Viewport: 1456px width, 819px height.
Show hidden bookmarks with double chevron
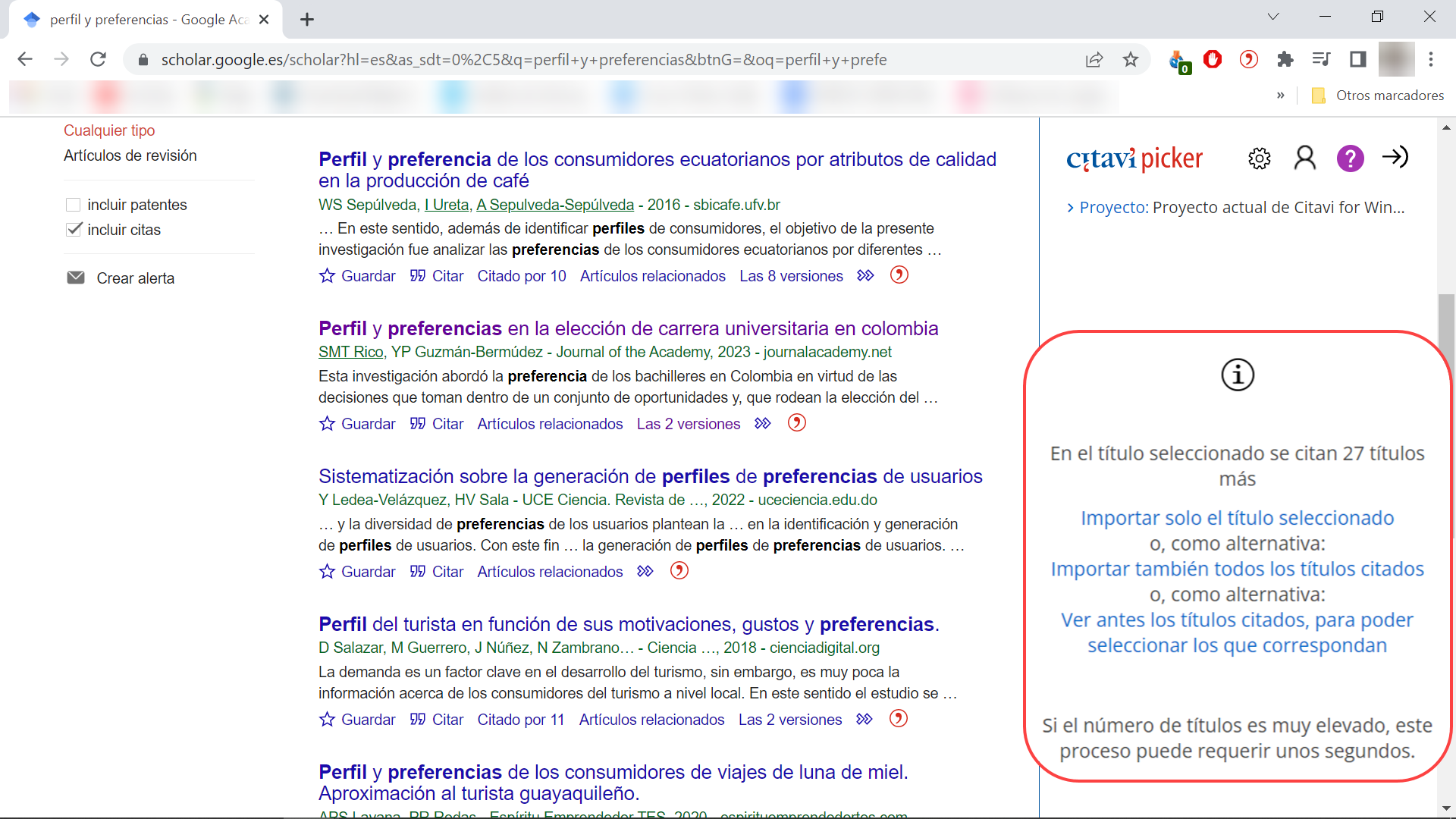[1280, 96]
